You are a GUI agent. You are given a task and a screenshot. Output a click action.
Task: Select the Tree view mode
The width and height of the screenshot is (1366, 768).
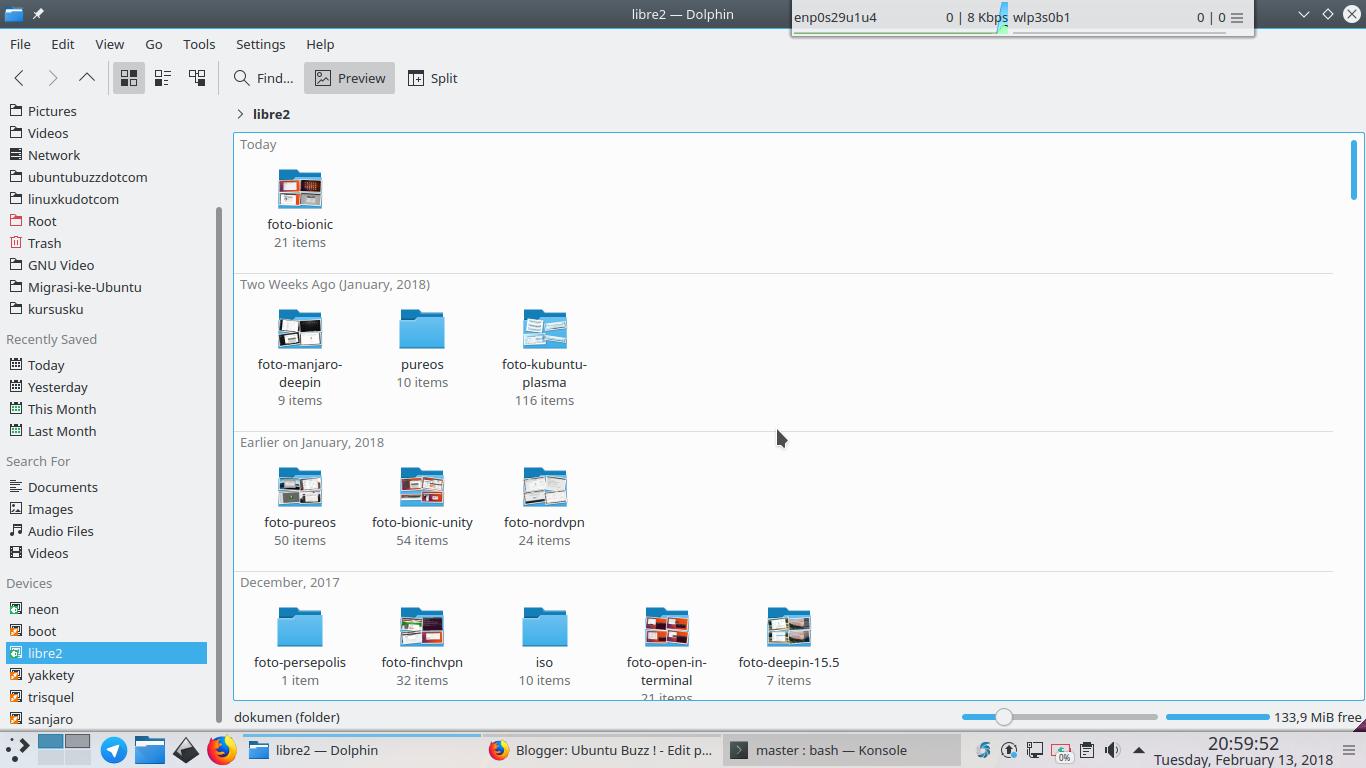(x=196, y=77)
